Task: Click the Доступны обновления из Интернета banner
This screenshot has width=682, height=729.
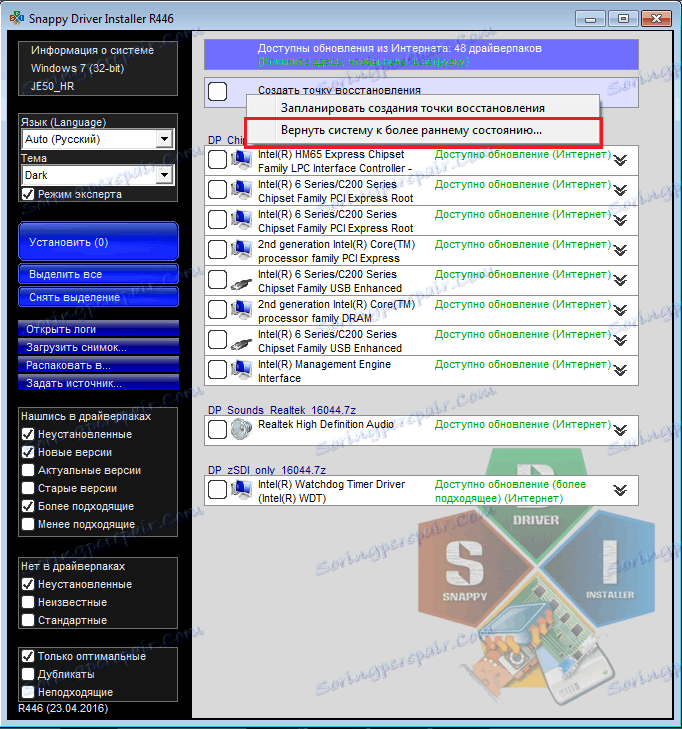Action: pos(421,54)
